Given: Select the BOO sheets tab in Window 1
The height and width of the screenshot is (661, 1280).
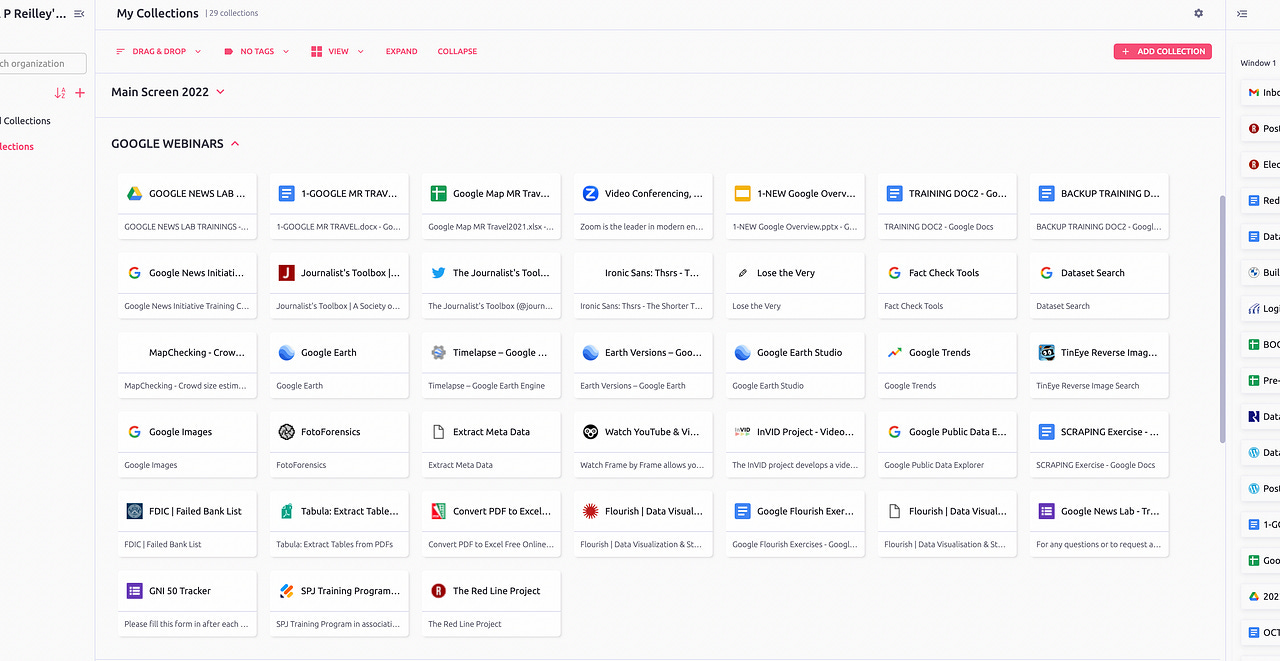Looking at the screenshot, I should tap(1261, 345).
